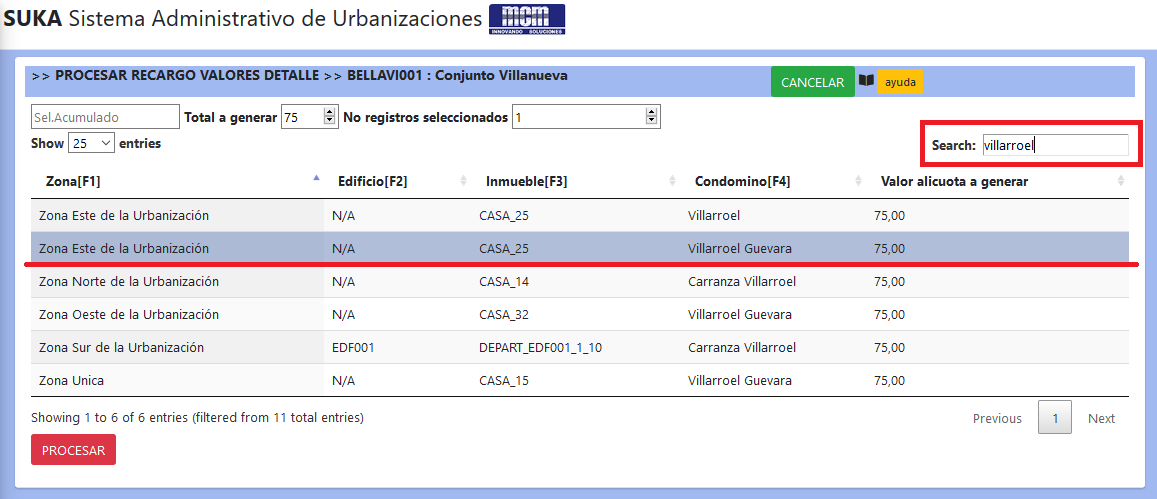The height and width of the screenshot is (499, 1157).
Task: Focus the Search input field
Action: point(1055,145)
